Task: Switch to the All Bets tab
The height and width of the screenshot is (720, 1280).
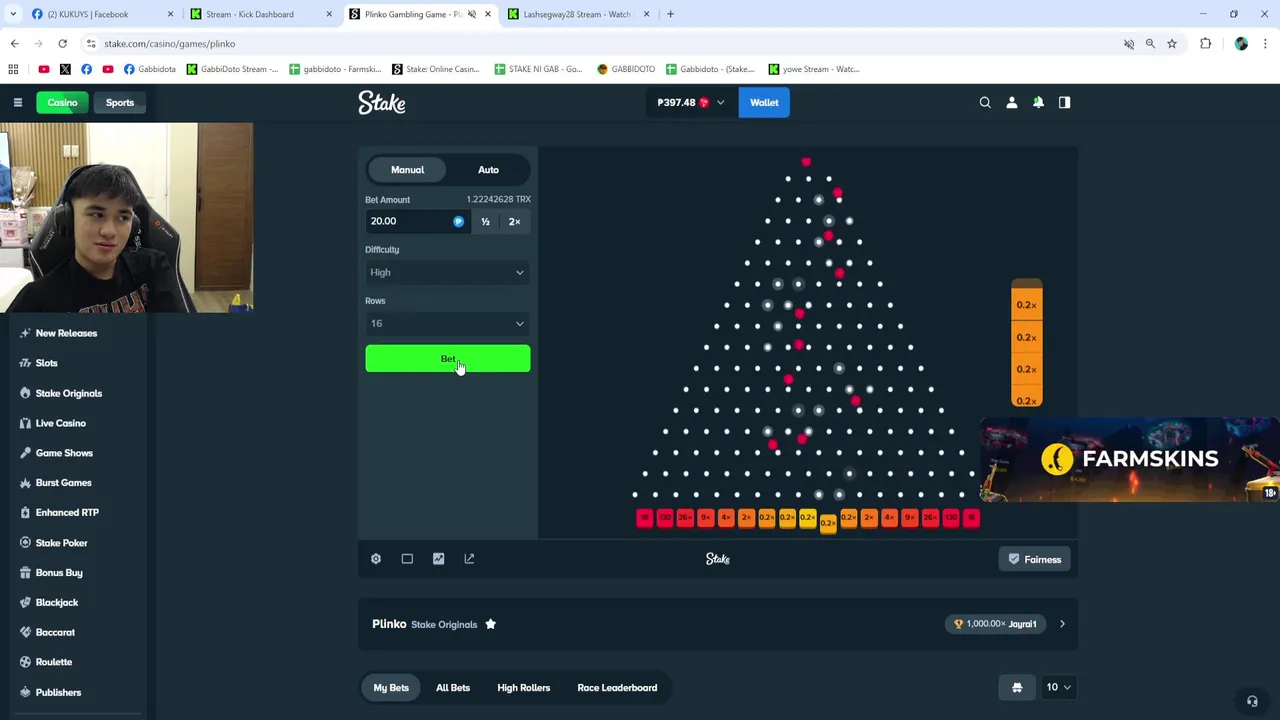Action: pos(453,688)
